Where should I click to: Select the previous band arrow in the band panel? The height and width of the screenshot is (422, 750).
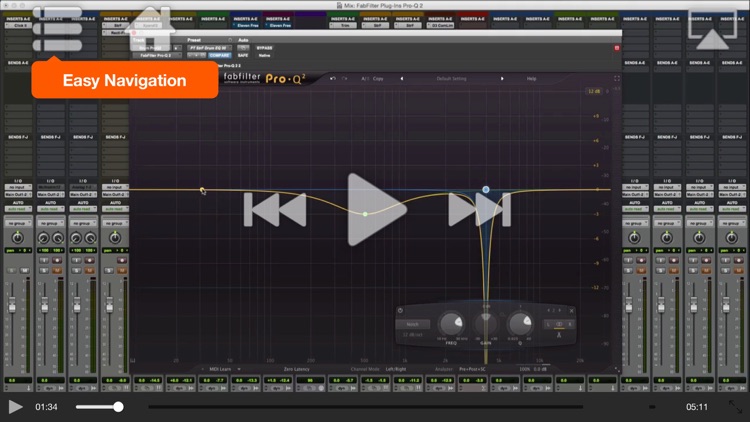pos(549,311)
